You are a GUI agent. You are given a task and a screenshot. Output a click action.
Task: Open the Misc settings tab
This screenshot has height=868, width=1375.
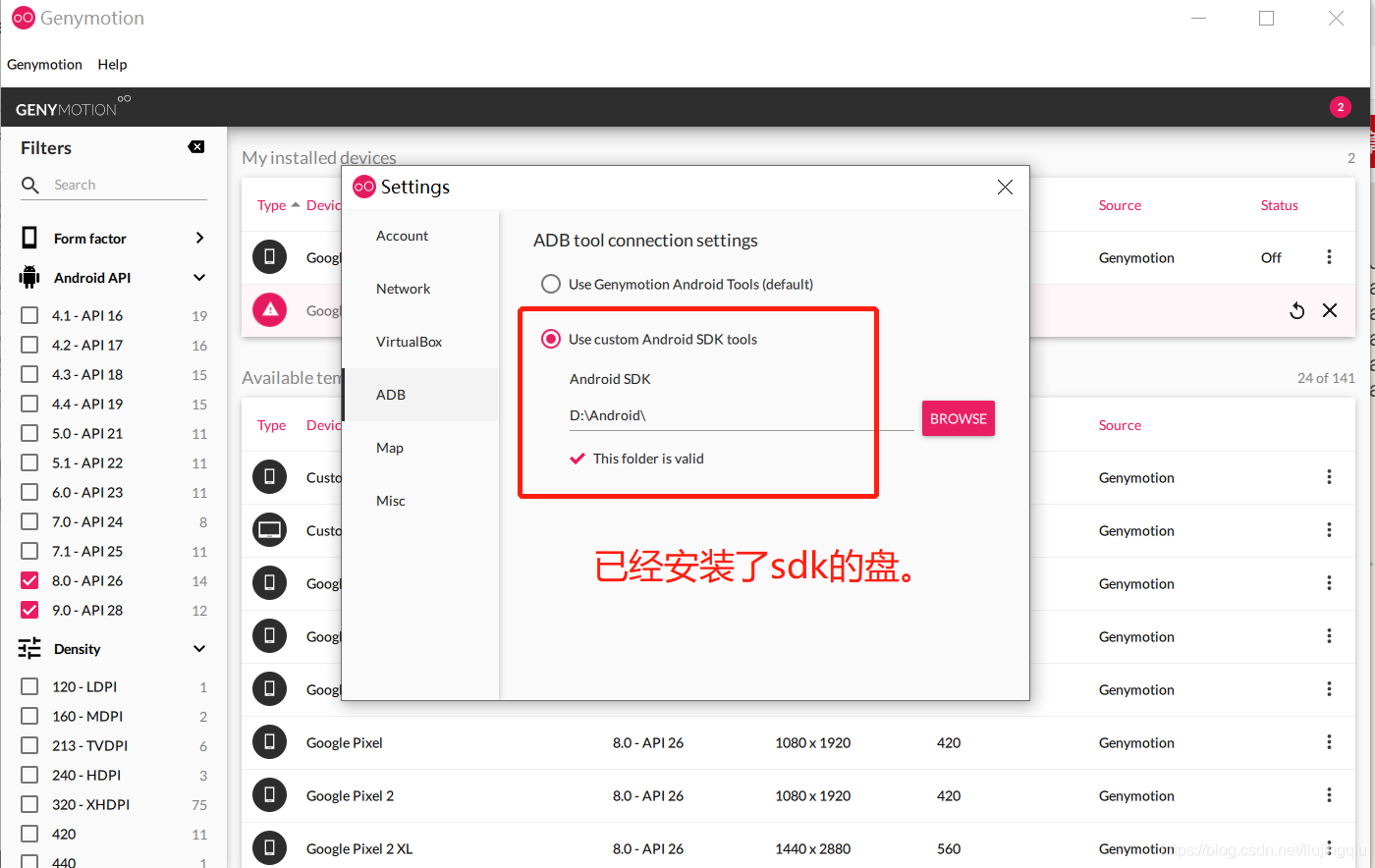pyautogui.click(x=420, y=501)
